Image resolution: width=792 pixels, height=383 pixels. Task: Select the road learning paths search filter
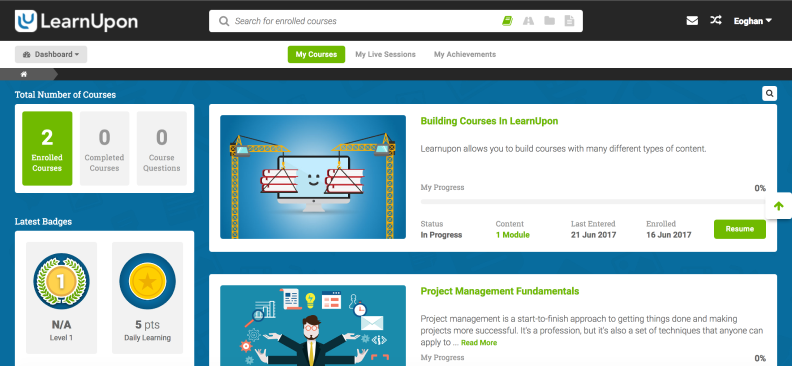[528, 21]
